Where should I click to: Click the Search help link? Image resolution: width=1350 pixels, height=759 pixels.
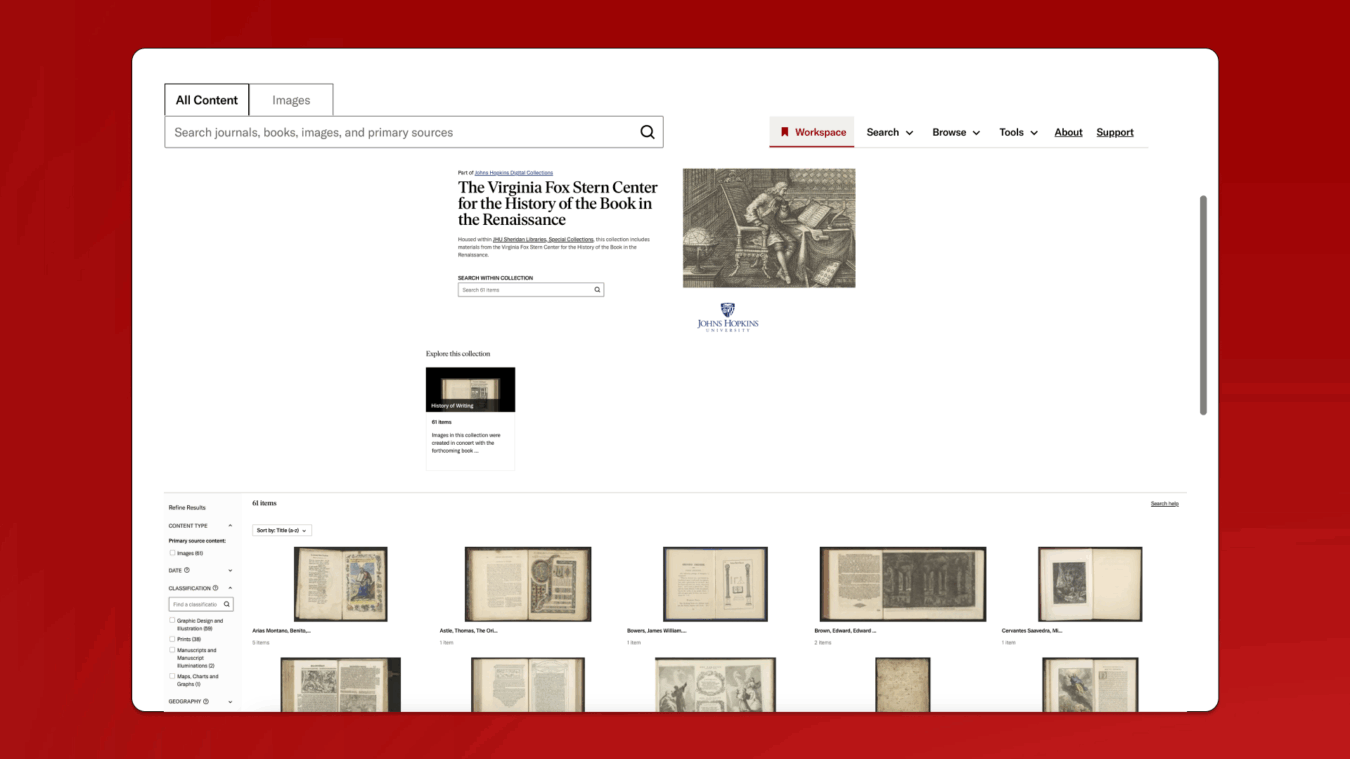(x=1164, y=503)
